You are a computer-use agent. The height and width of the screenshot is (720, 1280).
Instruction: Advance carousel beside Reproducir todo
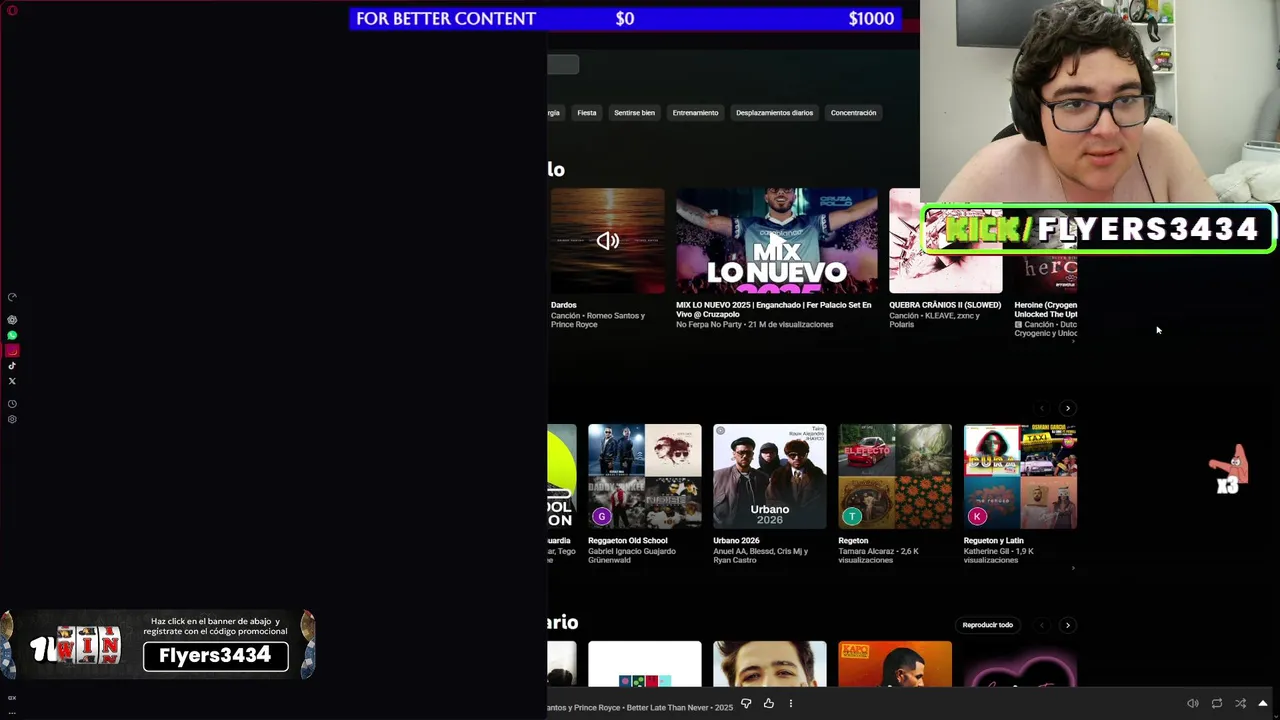1067,625
